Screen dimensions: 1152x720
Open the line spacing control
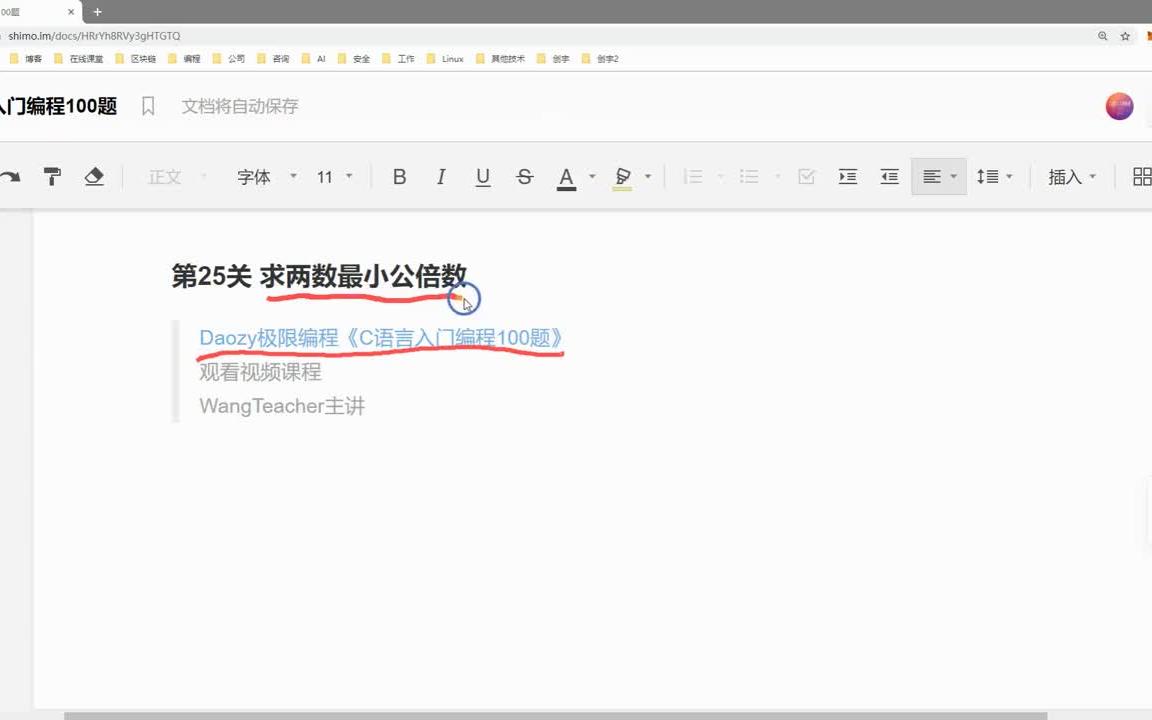click(x=989, y=177)
